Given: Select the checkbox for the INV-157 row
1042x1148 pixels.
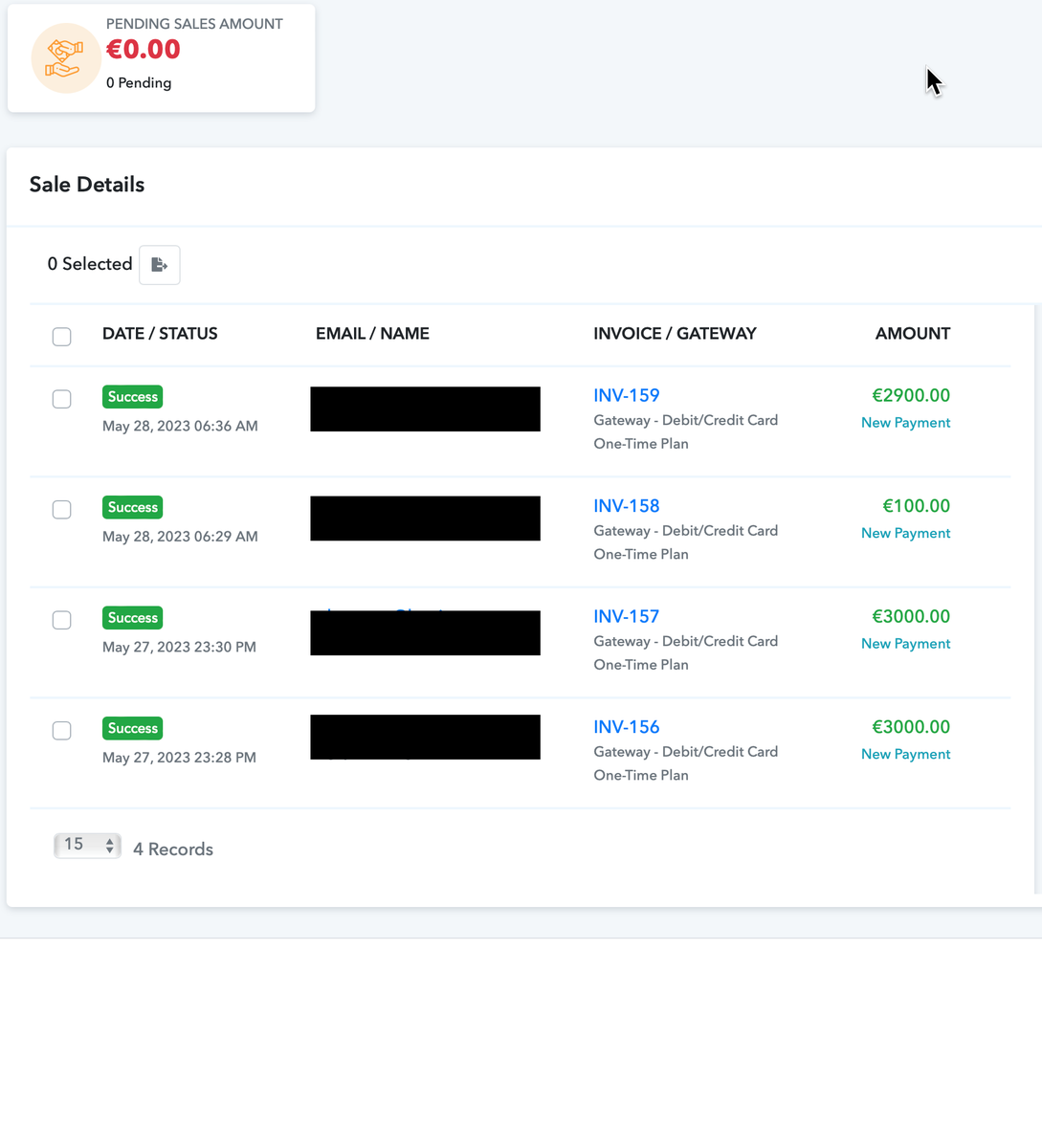Looking at the screenshot, I should tap(62, 620).
